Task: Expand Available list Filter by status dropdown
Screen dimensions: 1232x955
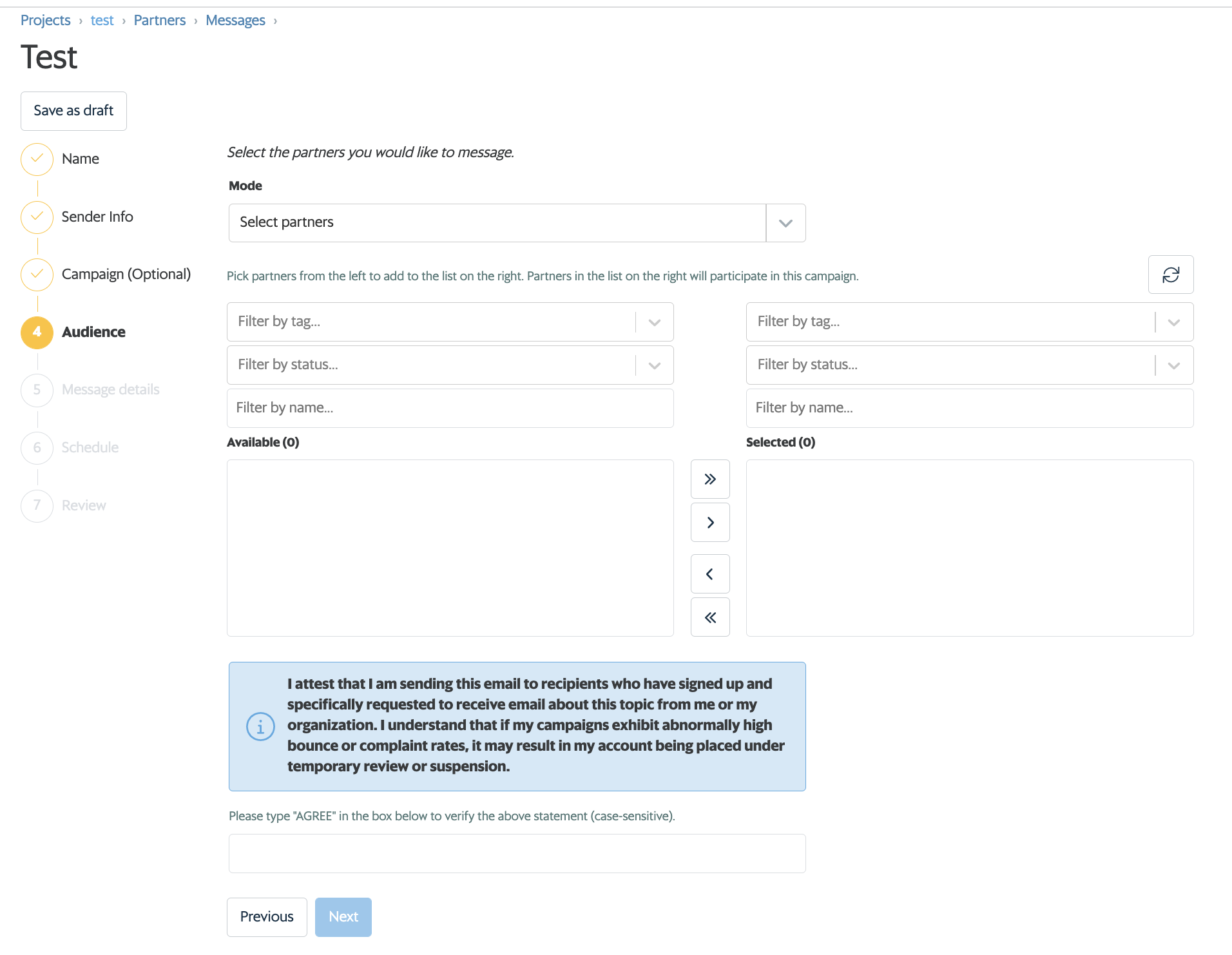Action: tap(655, 365)
